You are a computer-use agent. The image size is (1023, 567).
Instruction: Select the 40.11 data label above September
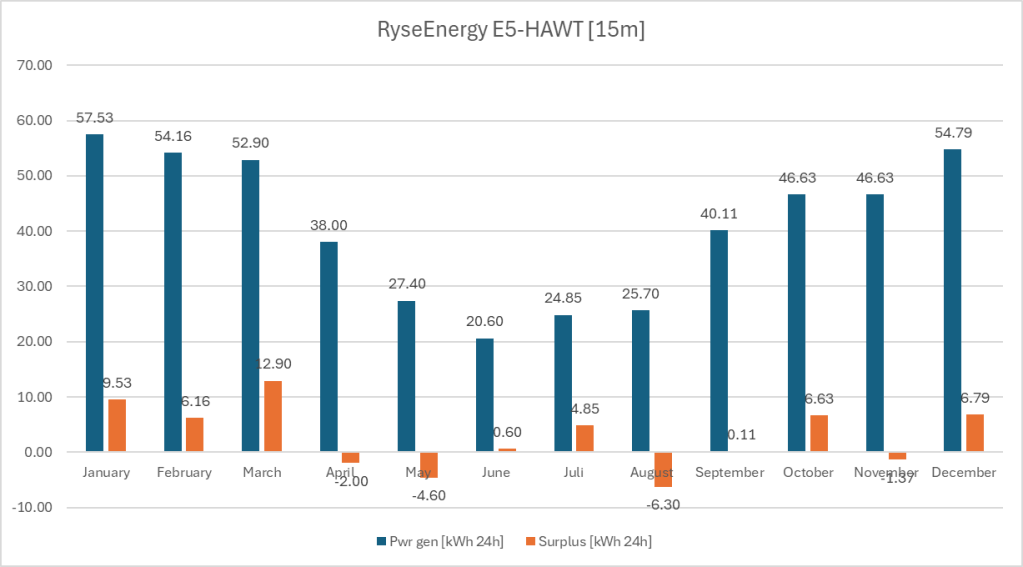click(x=719, y=213)
